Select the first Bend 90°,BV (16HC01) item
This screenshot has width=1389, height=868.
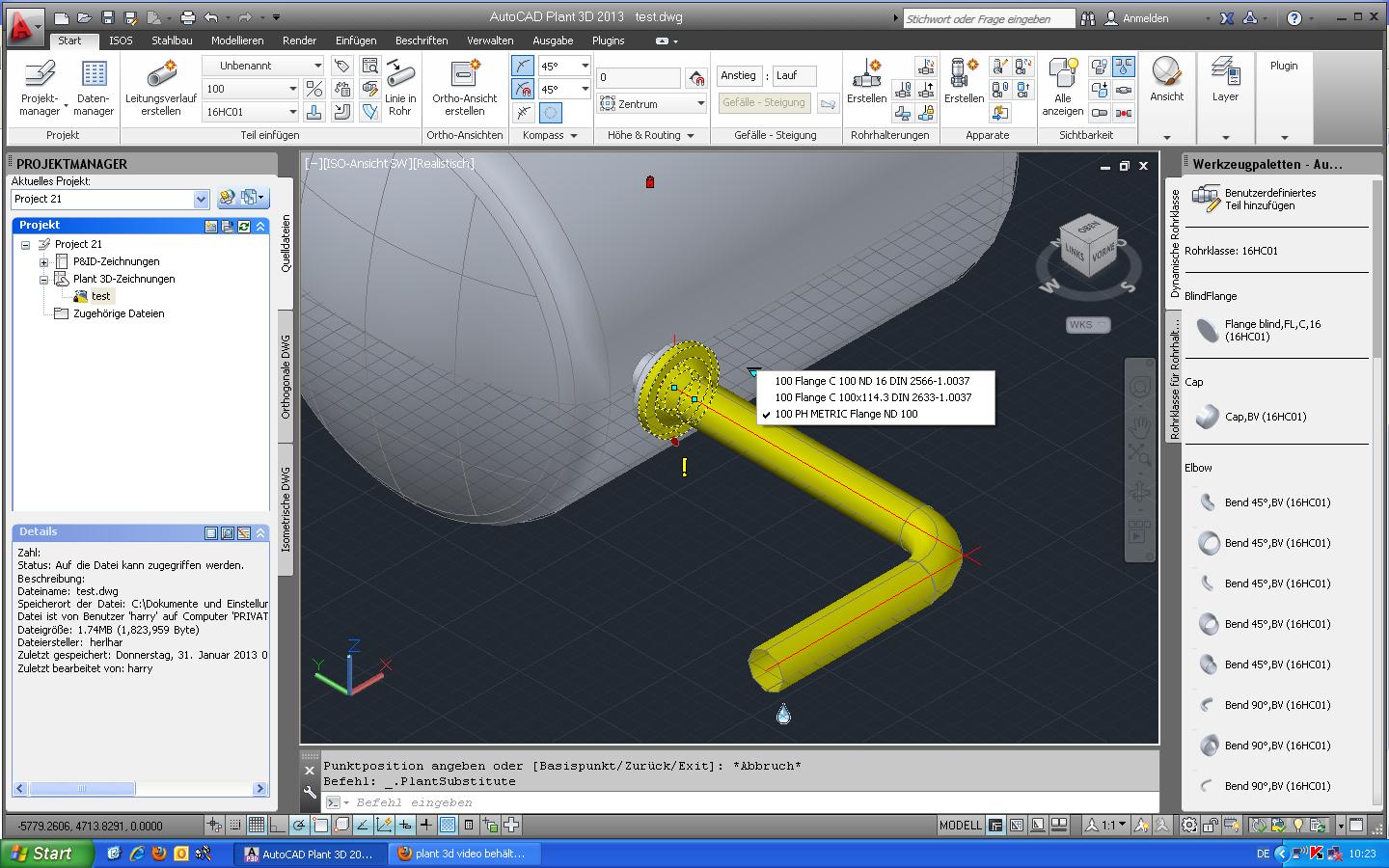click(x=1264, y=705)
